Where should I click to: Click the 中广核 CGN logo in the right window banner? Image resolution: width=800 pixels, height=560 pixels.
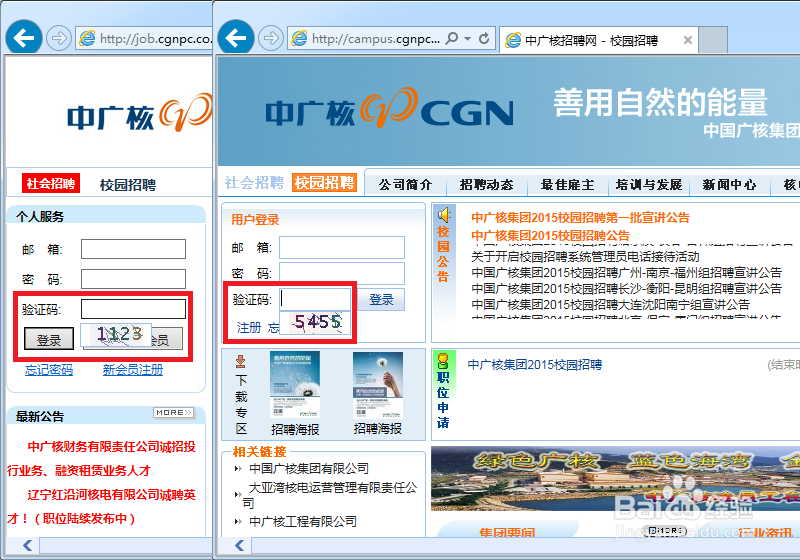[389, 109]
